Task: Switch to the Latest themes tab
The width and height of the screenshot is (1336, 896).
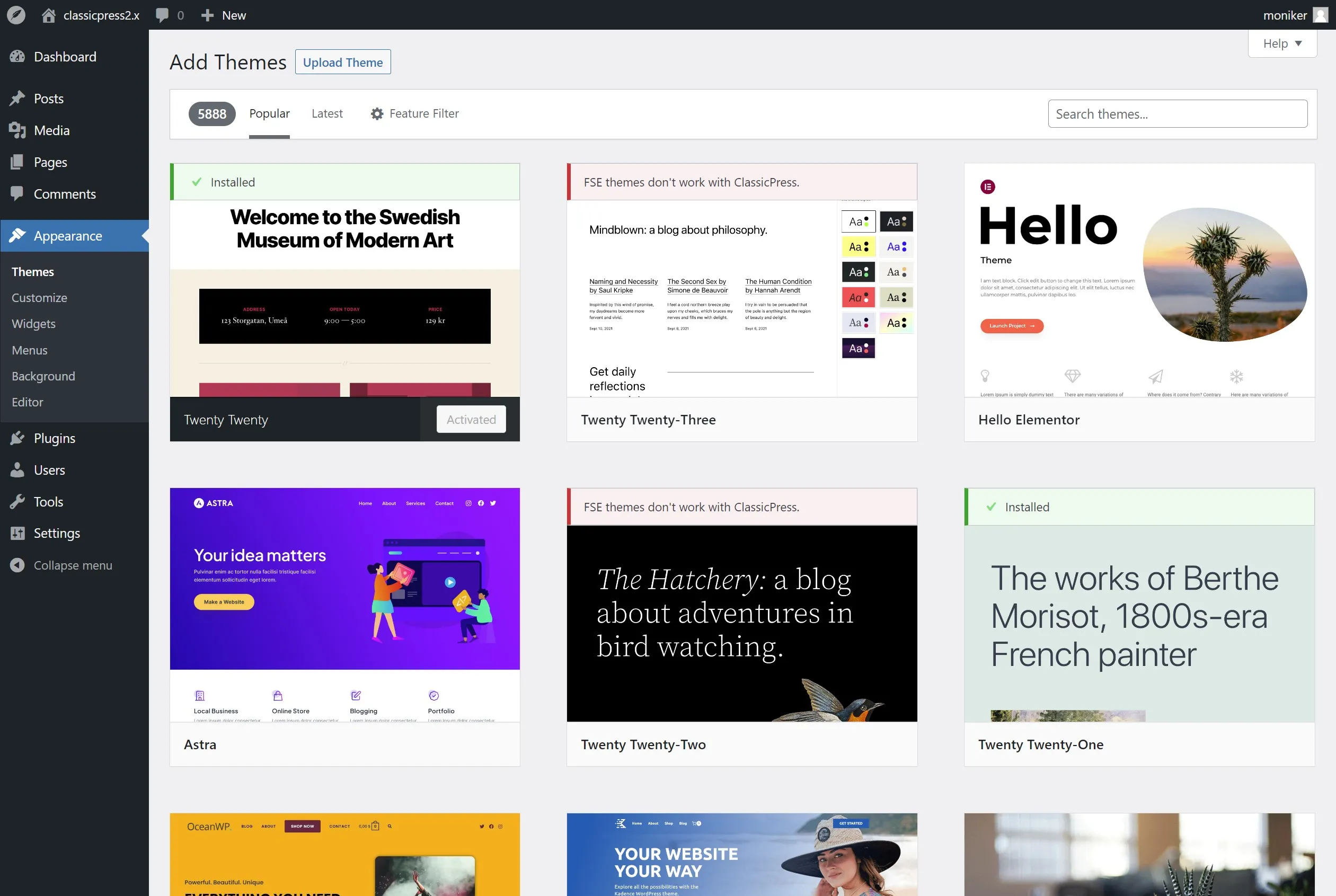Action: 327,114
